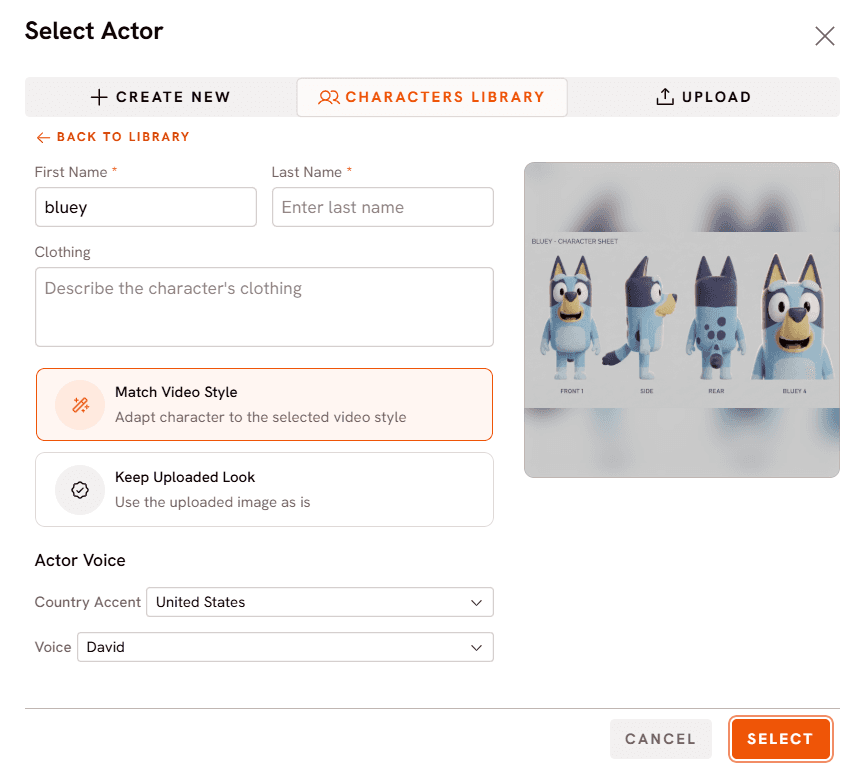Click the checkmark badge icon for Keep Uploaded Look
Viewport: 861px width, 768px height.
pyautogui.click(x=80, y=490)
